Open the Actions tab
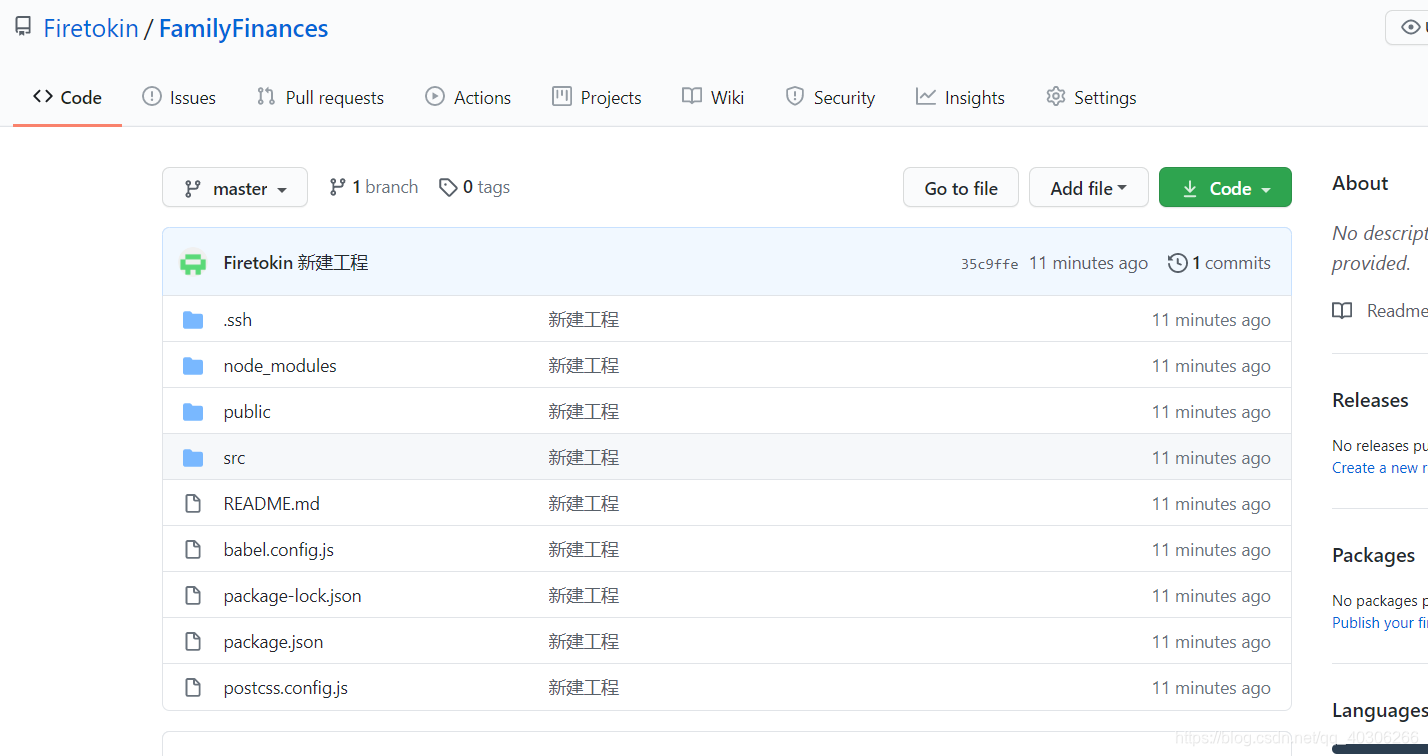1428x756 pixels. tap(468, 97)
